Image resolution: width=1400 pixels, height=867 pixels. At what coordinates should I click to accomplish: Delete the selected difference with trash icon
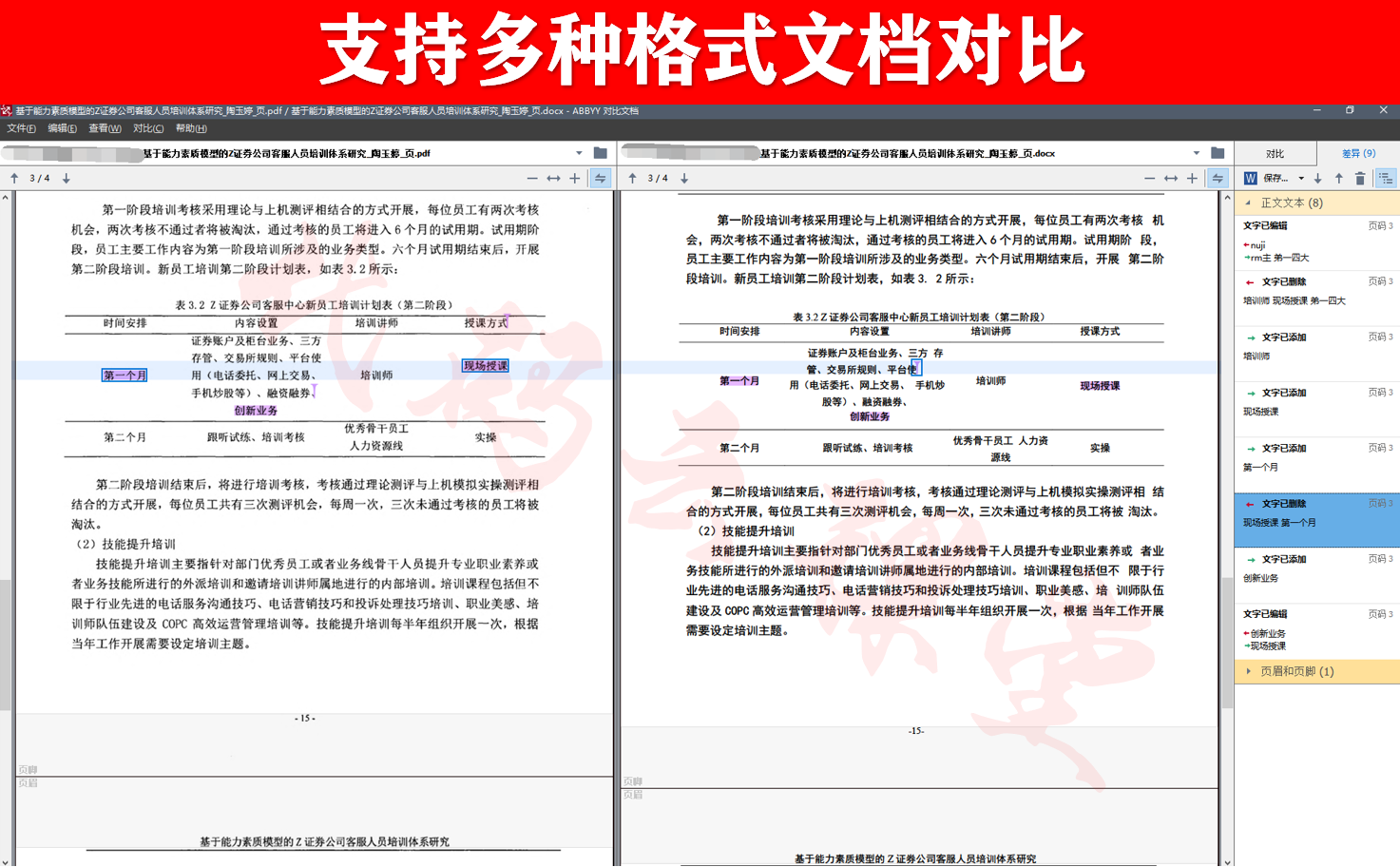coord(1360,179)
